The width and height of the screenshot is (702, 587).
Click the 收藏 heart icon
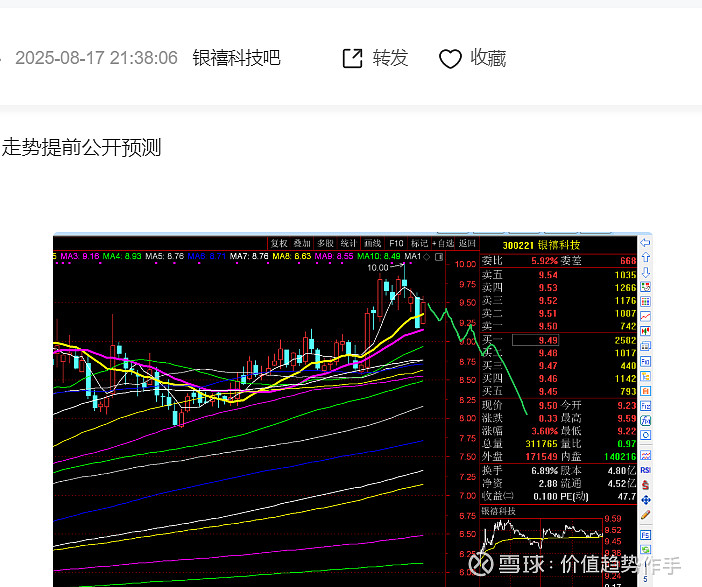coord(450,59)
